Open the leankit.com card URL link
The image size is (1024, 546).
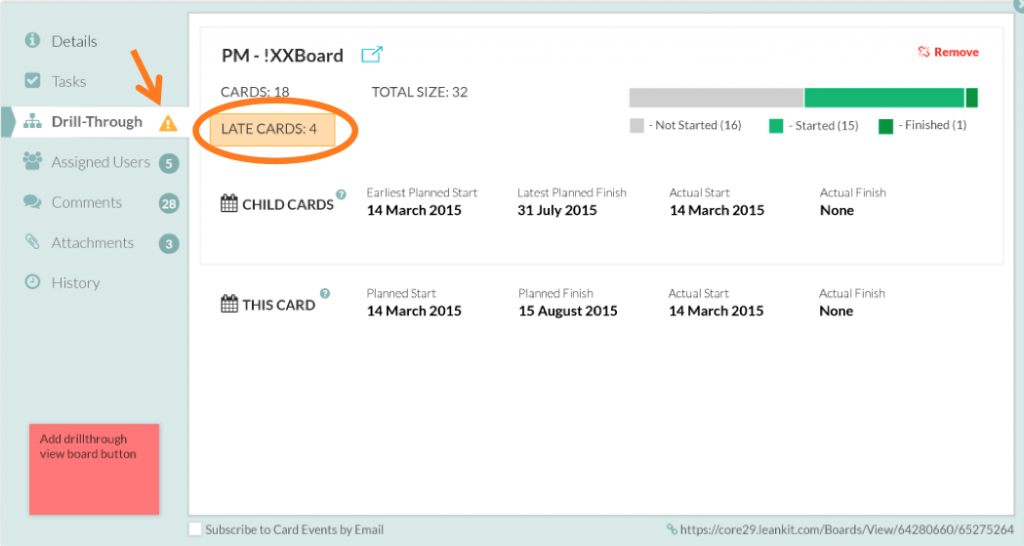(x=847, y=530)
